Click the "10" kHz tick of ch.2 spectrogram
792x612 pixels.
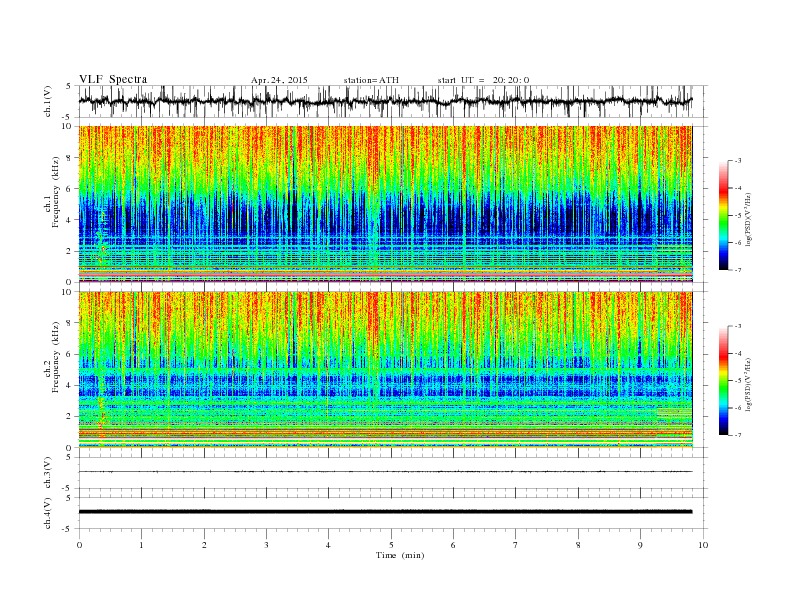pos(68,292)
